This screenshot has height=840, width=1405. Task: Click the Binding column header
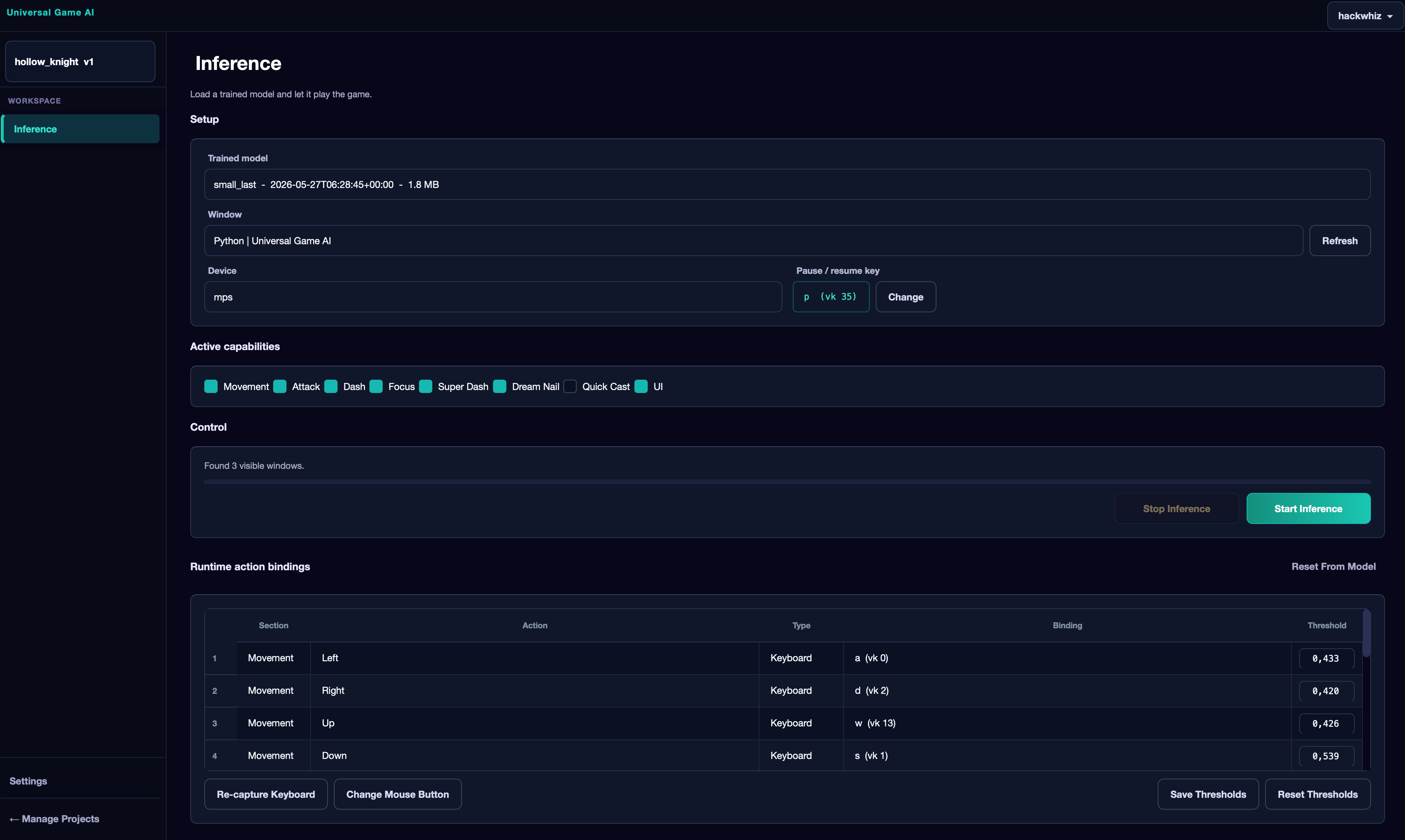(x=1067, y=625)
